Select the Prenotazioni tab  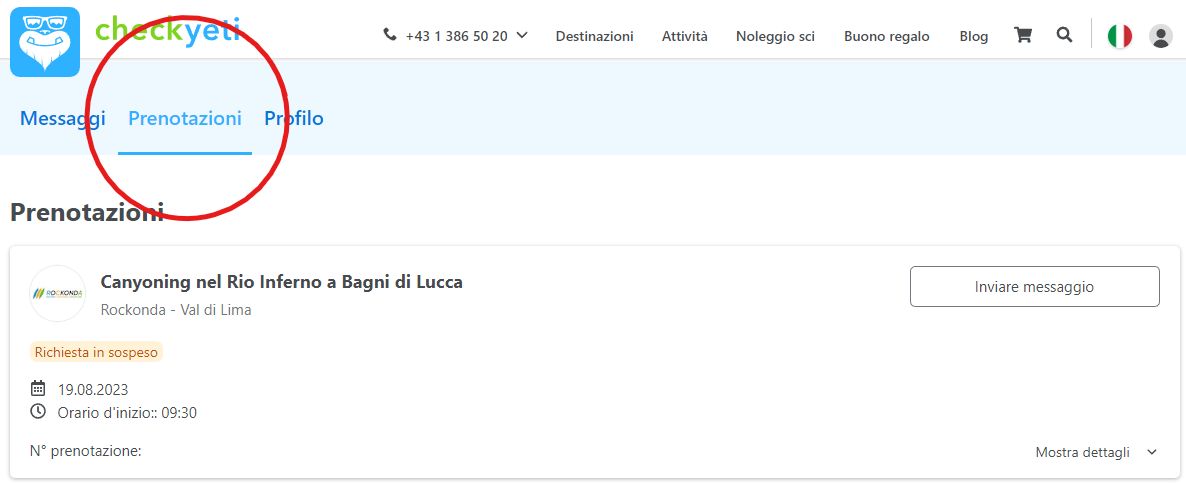[x=185, y=119]
